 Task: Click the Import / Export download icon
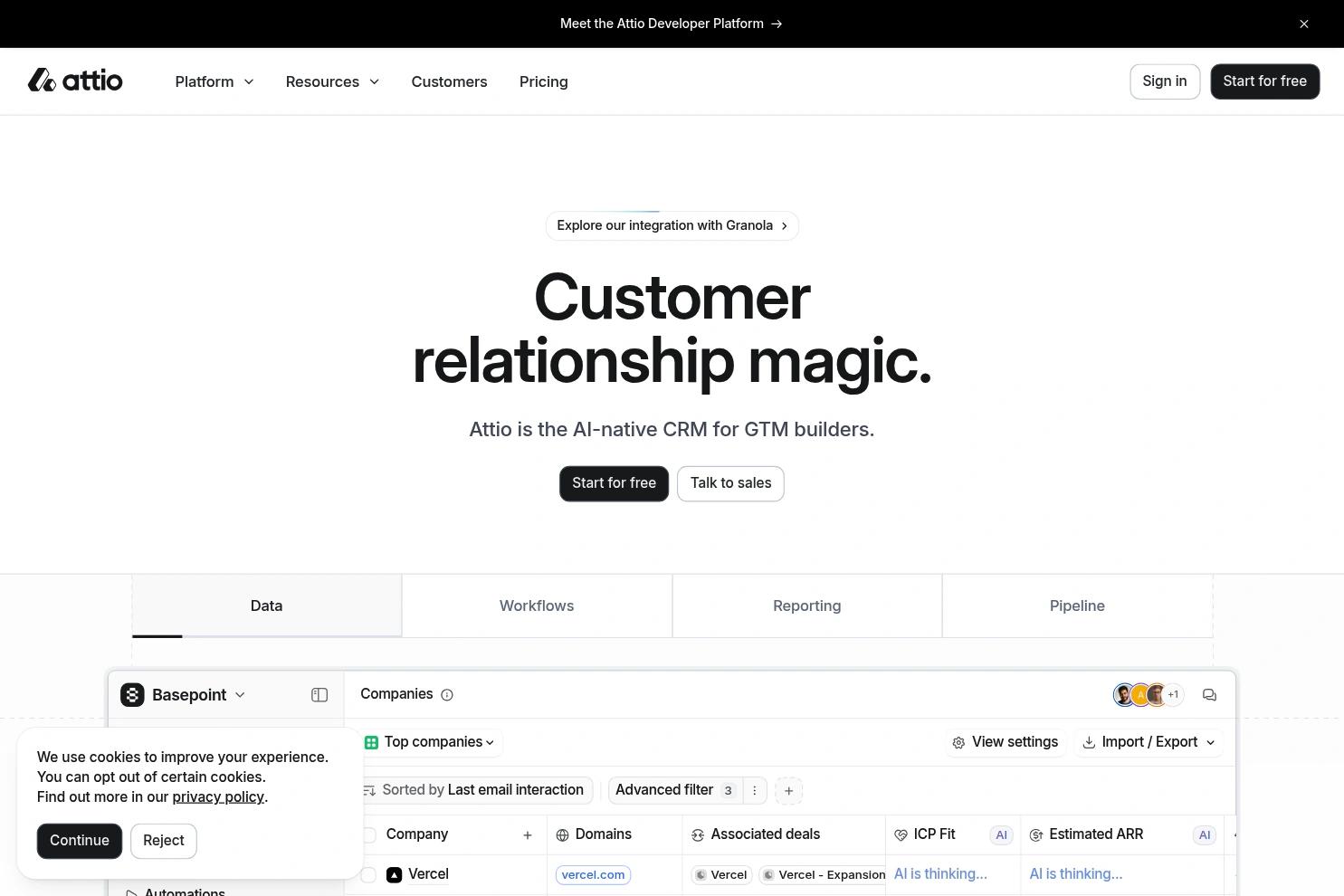[x=1089, y=742]
